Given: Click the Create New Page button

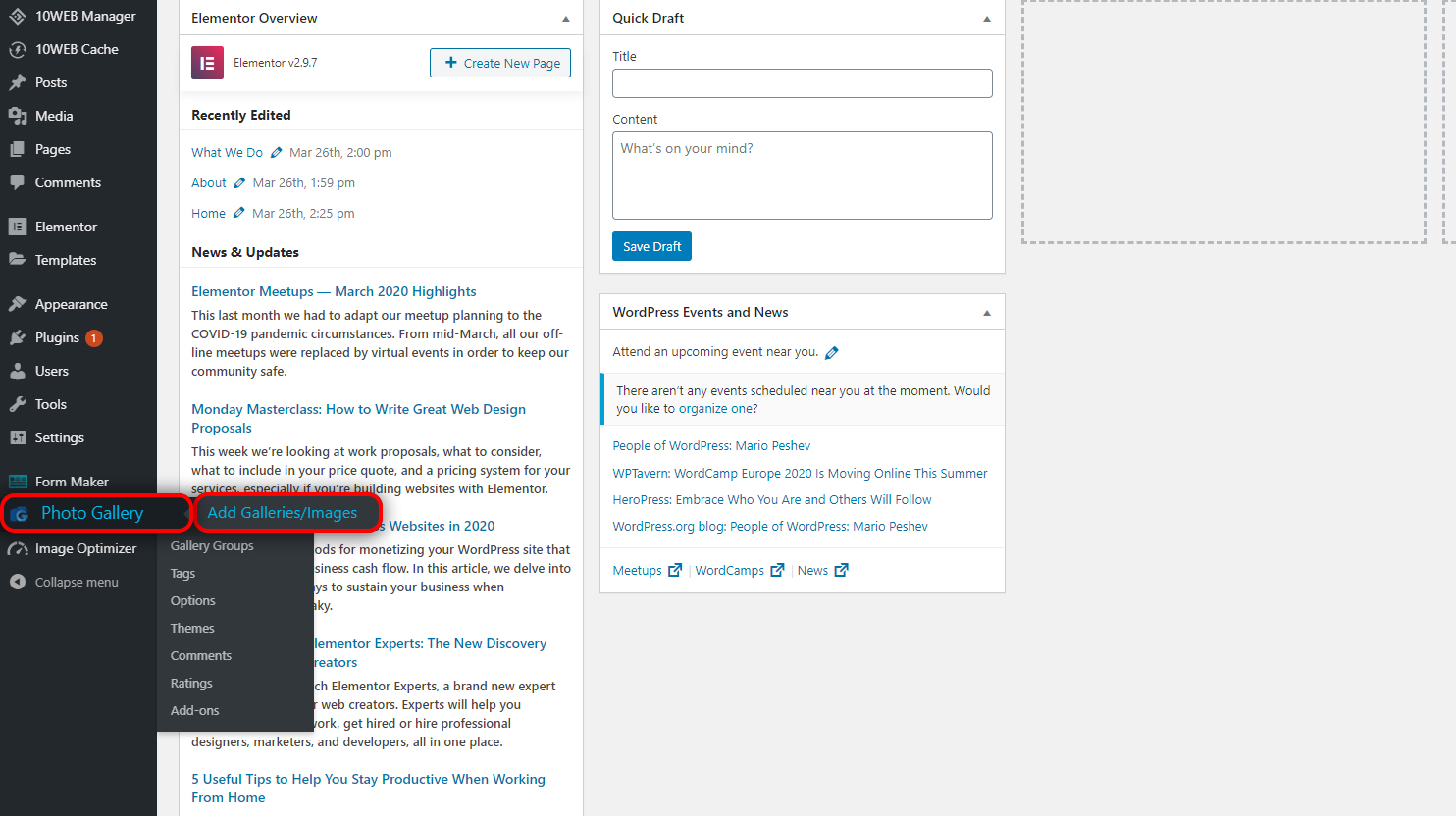Looking at the screenshot, I should (x=500, y=63).
